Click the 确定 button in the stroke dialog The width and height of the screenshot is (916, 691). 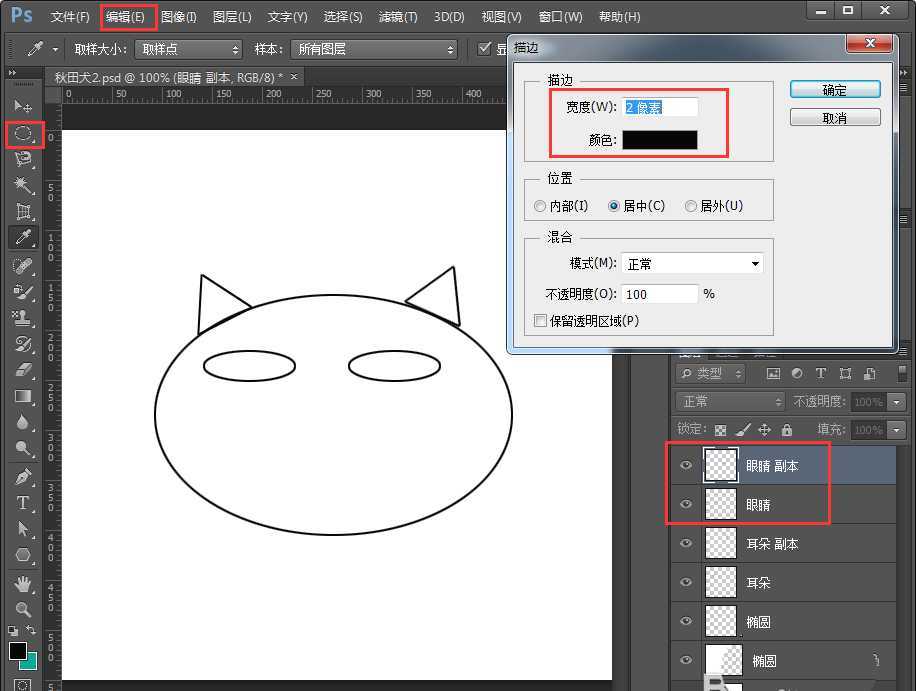point(835,89)
